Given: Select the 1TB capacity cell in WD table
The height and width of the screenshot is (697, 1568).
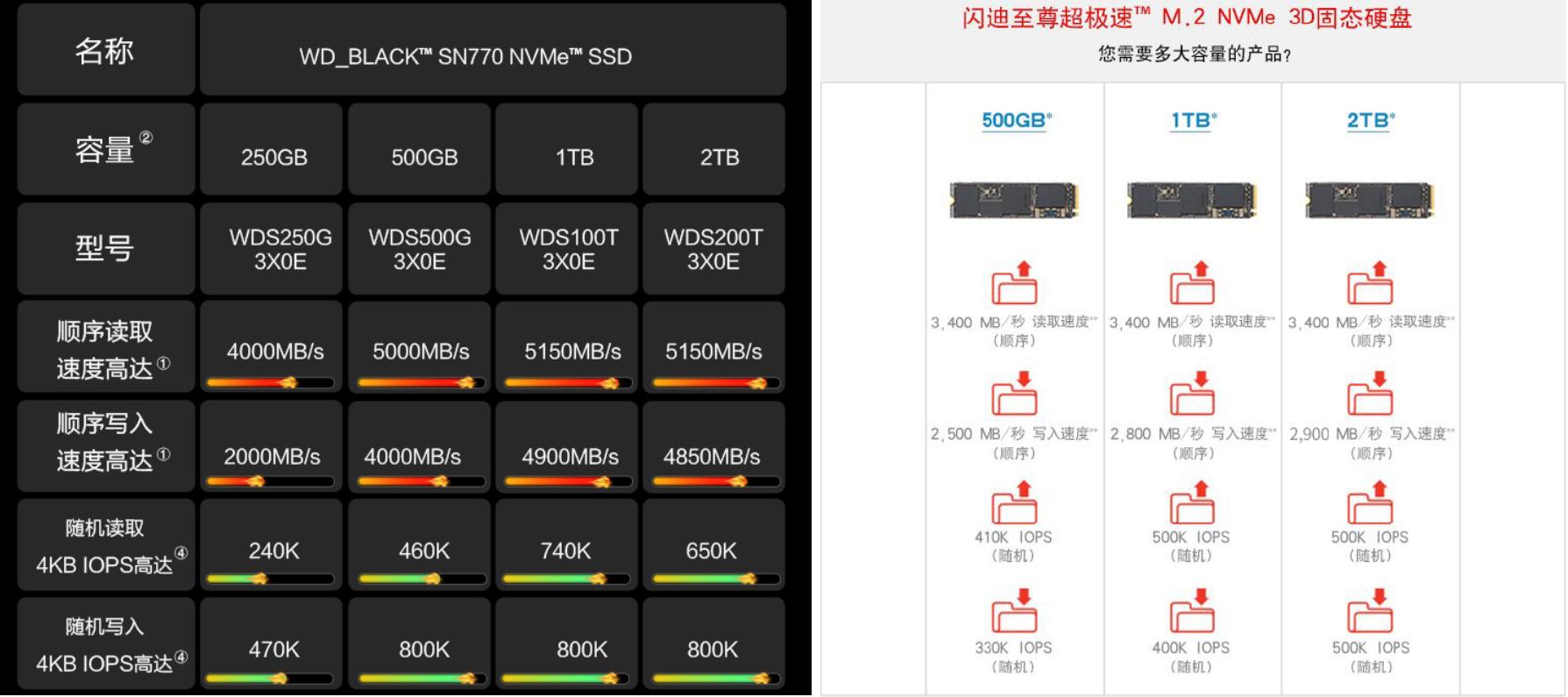Looking at the screenshot, I should (x=566, y=149).
